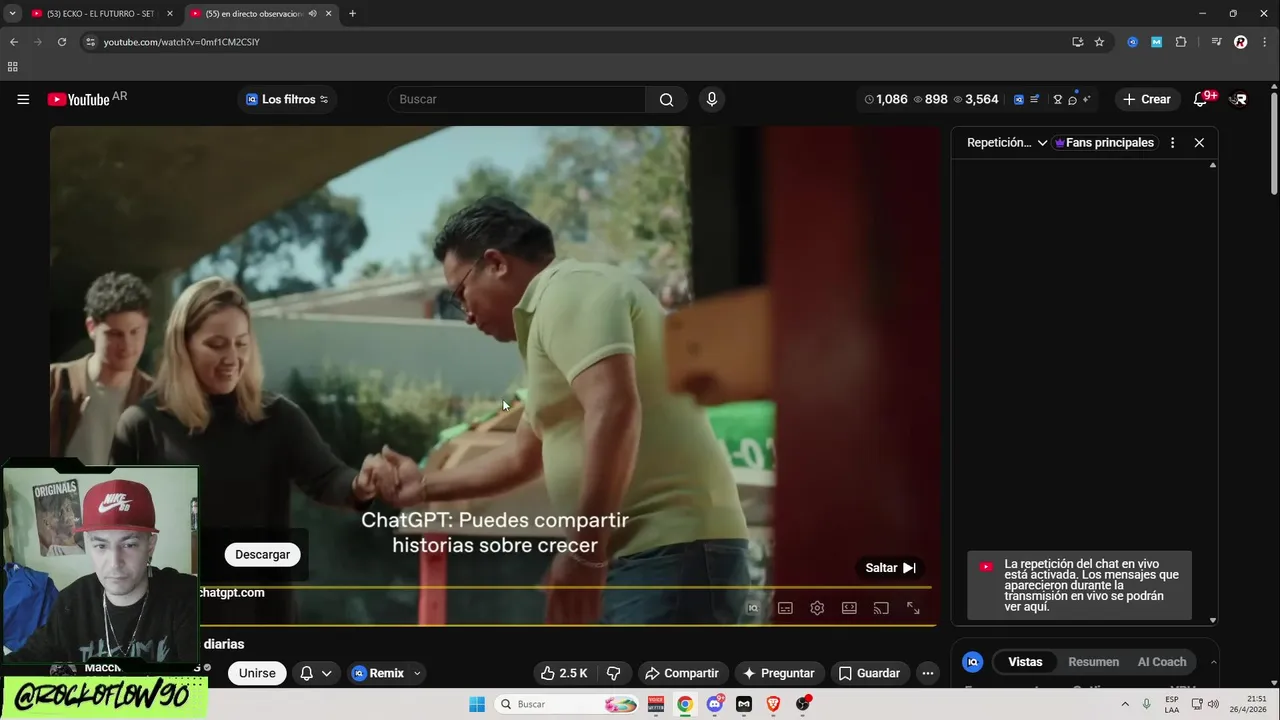Open Chrome media controls icon

tap(1216, 42)
